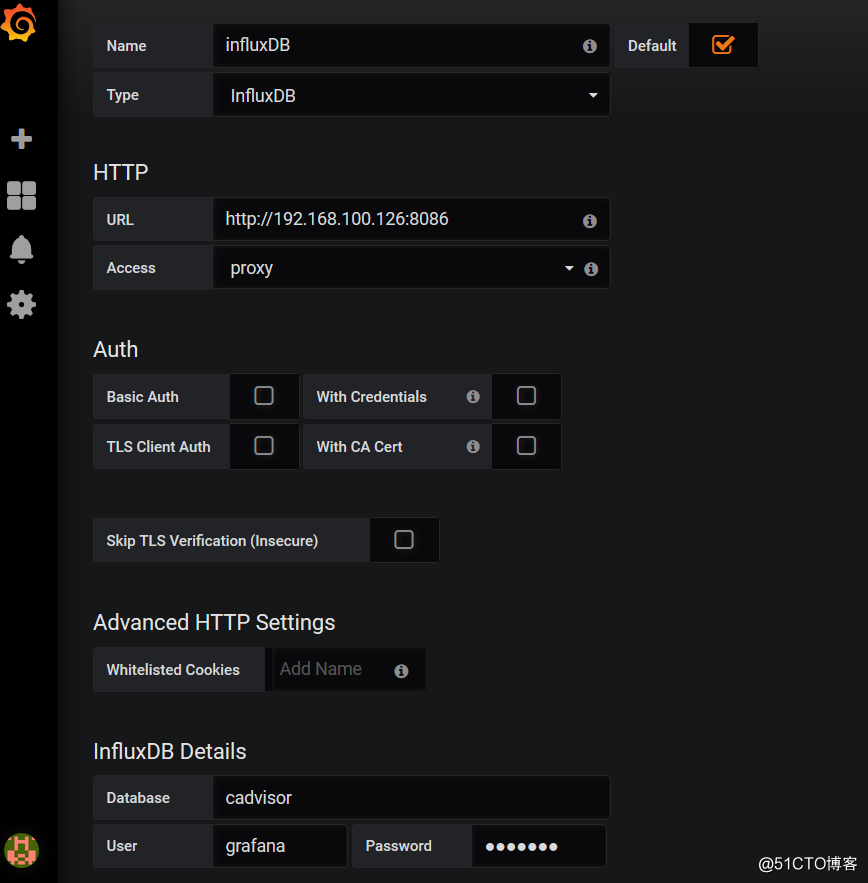Open the Create plus menu in sidebar

[x=21, y=139]
